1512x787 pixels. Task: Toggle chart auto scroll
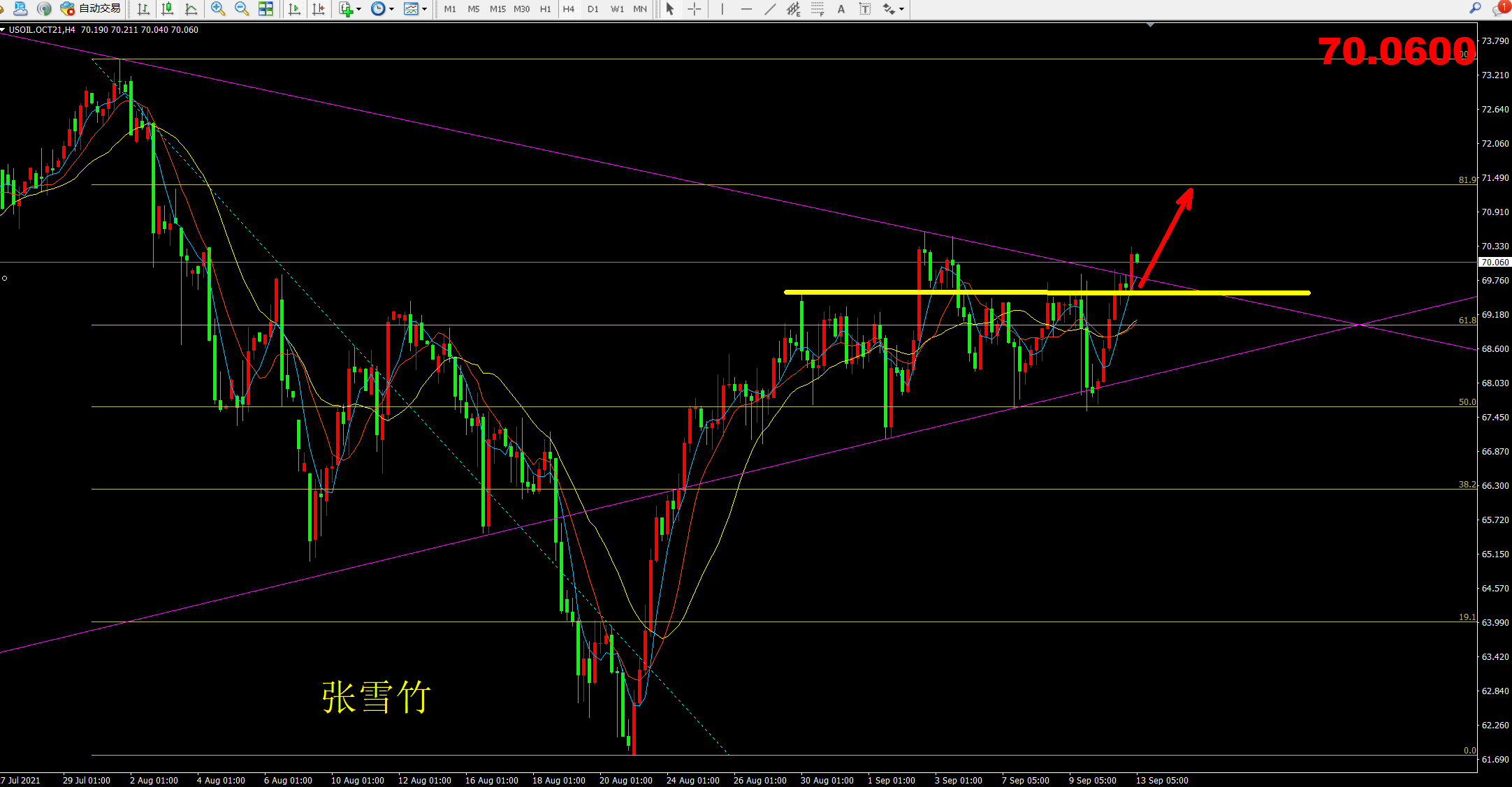pyautogui.click(x=294, y=9)
